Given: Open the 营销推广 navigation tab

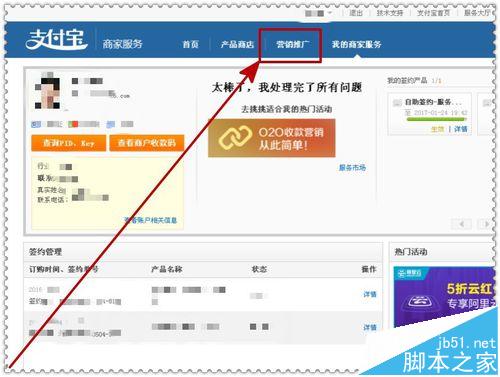Looking at the screenshot, I should tap(292, 44).
